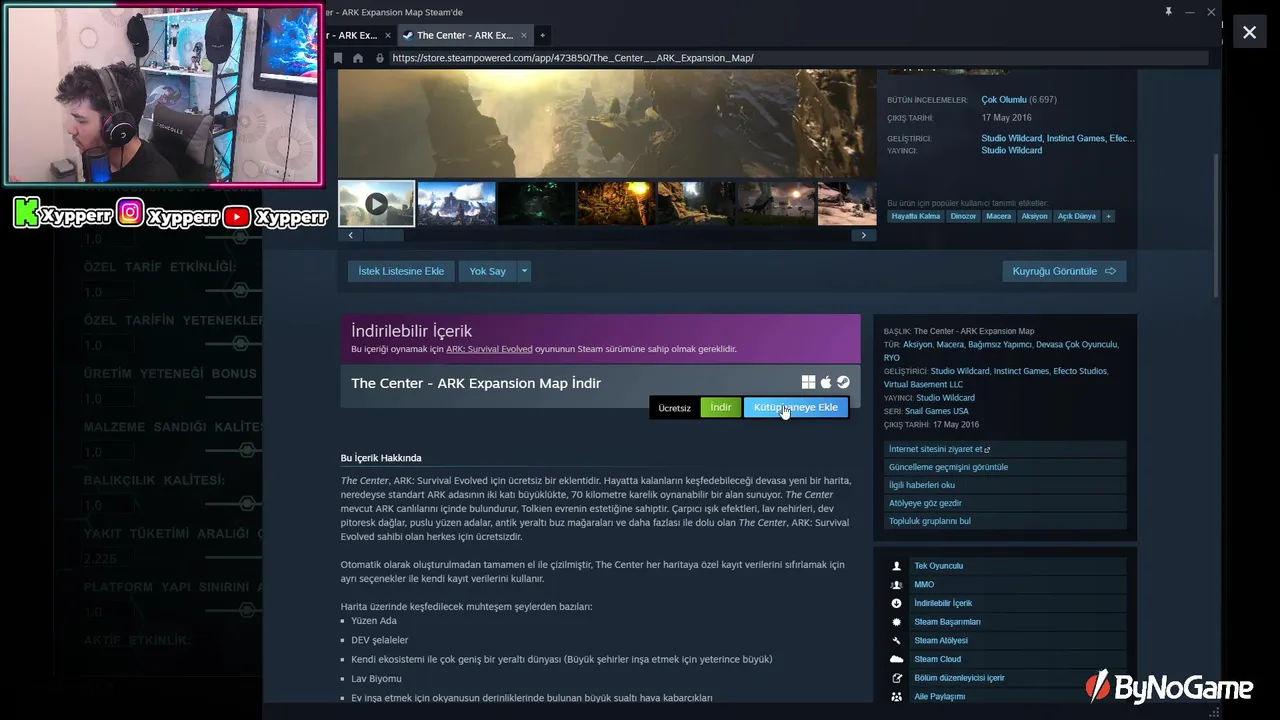
Task: Open the Bağımsız Yapımcı genre link
Action: [1000, 344]
